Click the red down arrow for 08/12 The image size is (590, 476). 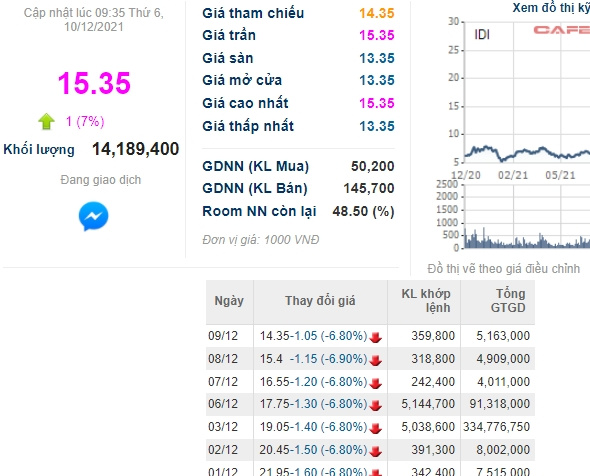[x=376, y=360]
